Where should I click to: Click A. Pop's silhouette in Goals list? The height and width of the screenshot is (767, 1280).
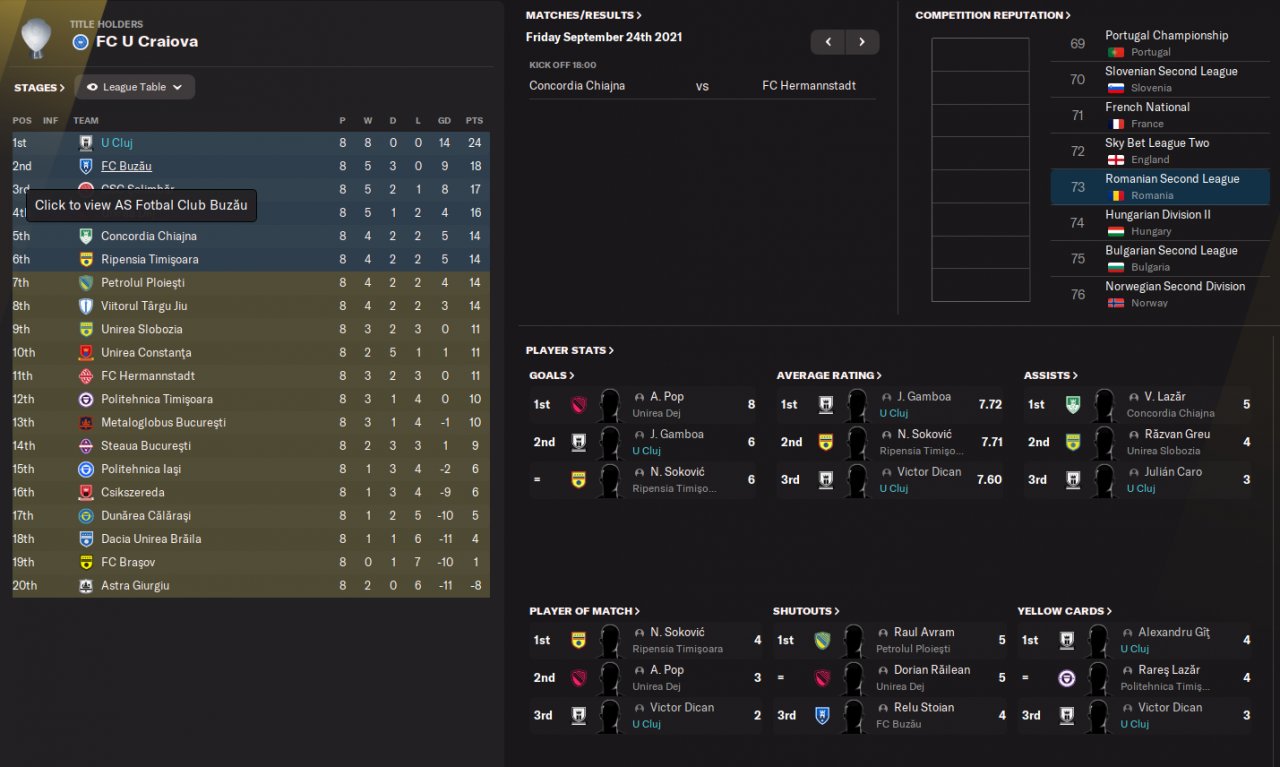(609, 405)
